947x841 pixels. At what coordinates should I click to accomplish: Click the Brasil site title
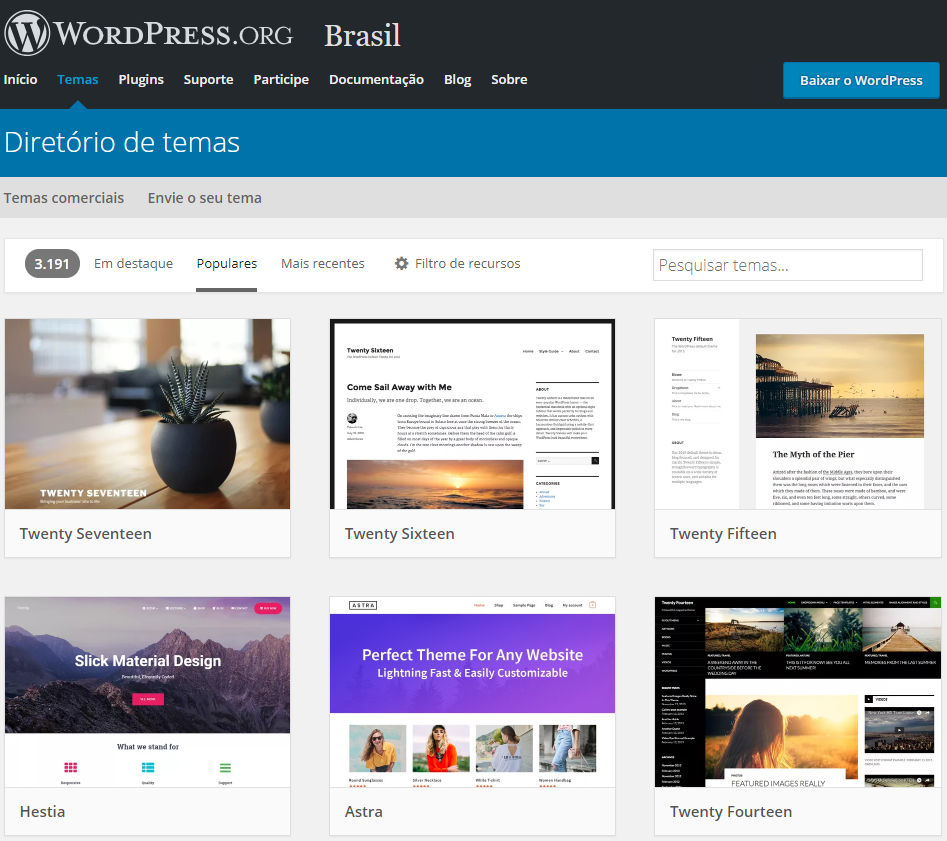tap(362, 35)
